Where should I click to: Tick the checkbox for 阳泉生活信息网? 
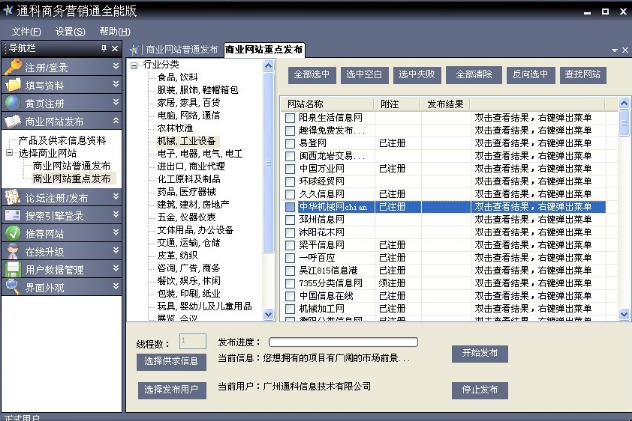(291, 117)
